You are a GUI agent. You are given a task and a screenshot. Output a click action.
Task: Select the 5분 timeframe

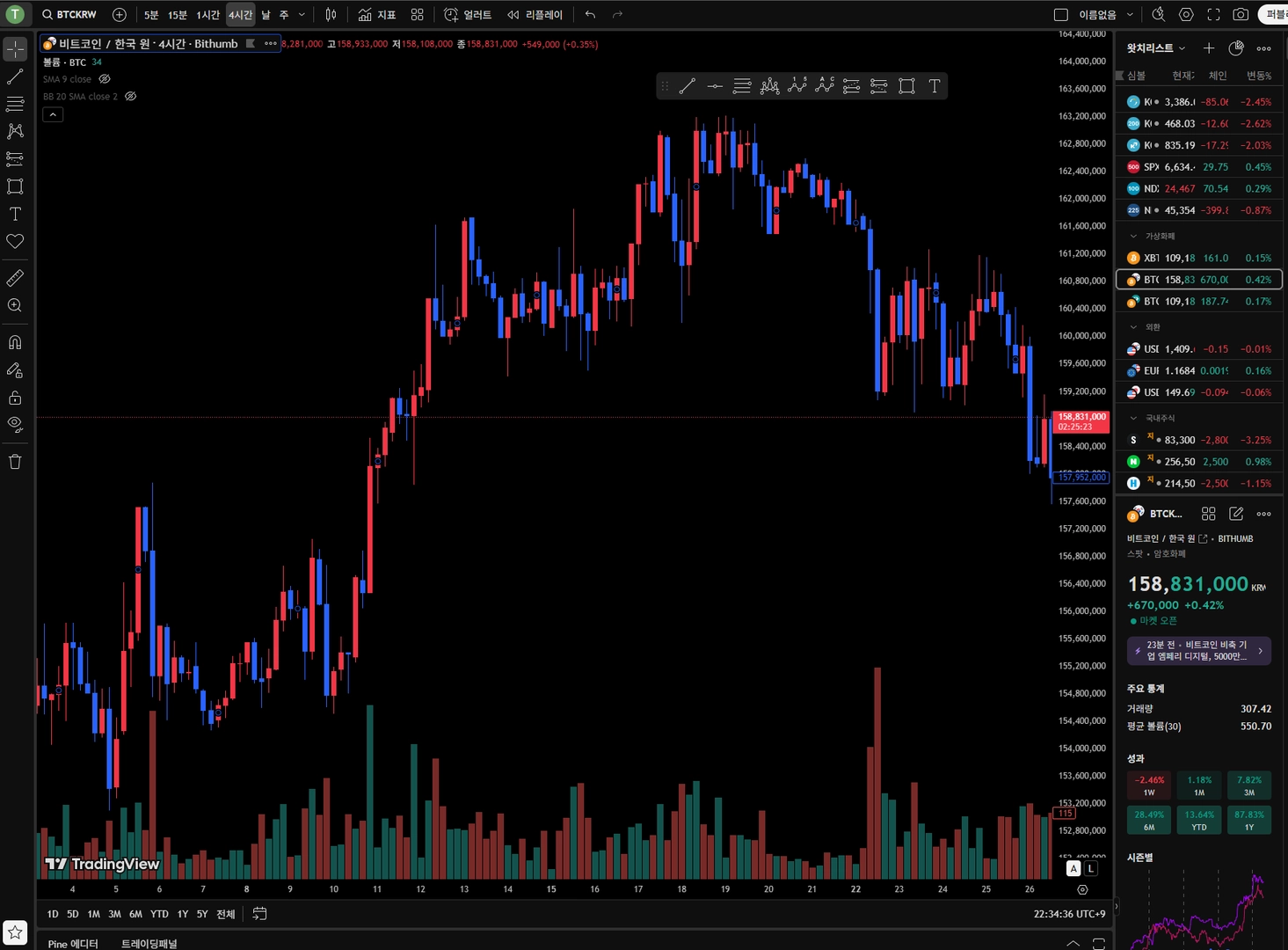pos(151,15)
